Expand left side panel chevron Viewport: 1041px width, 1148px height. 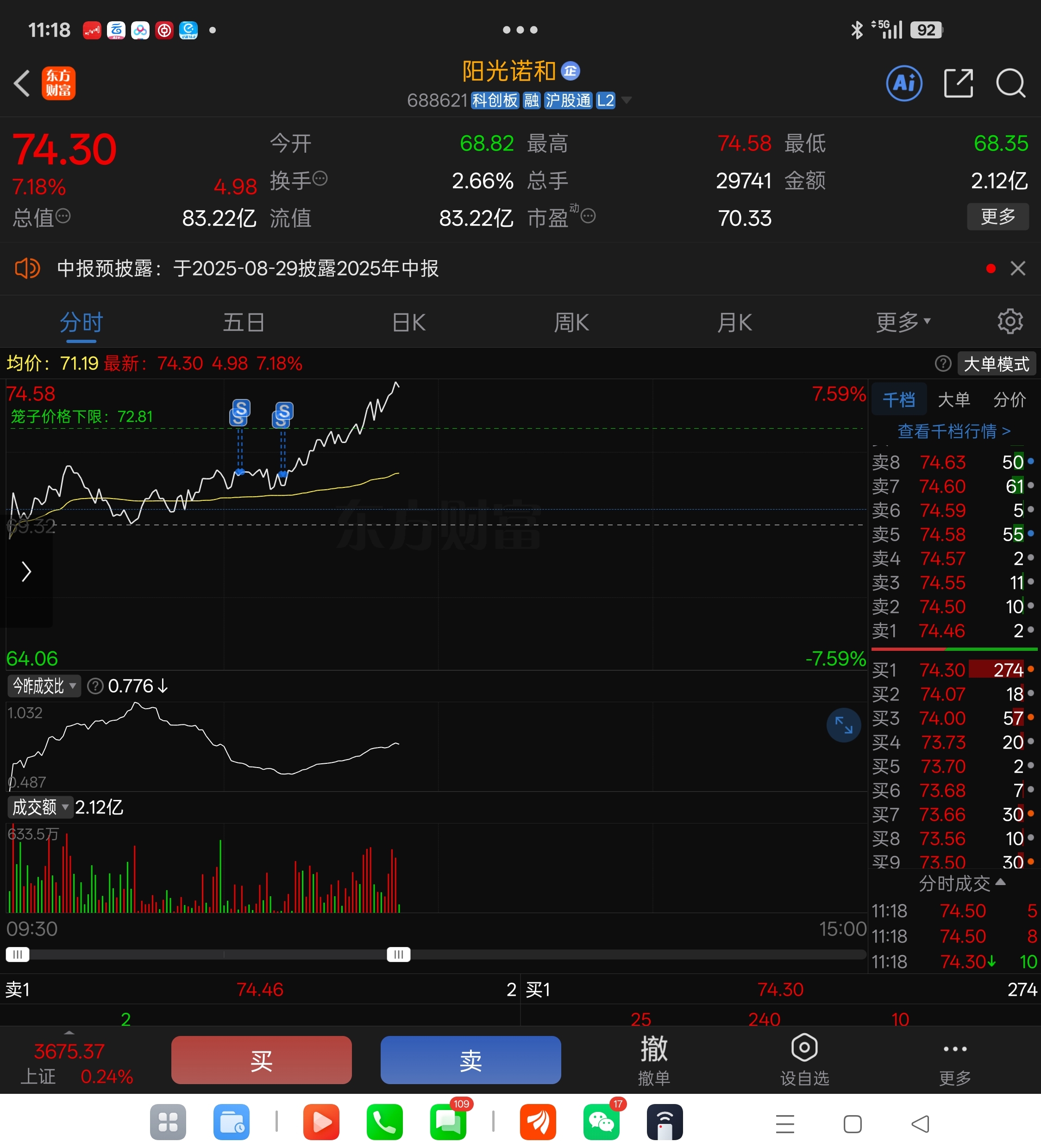26,571
